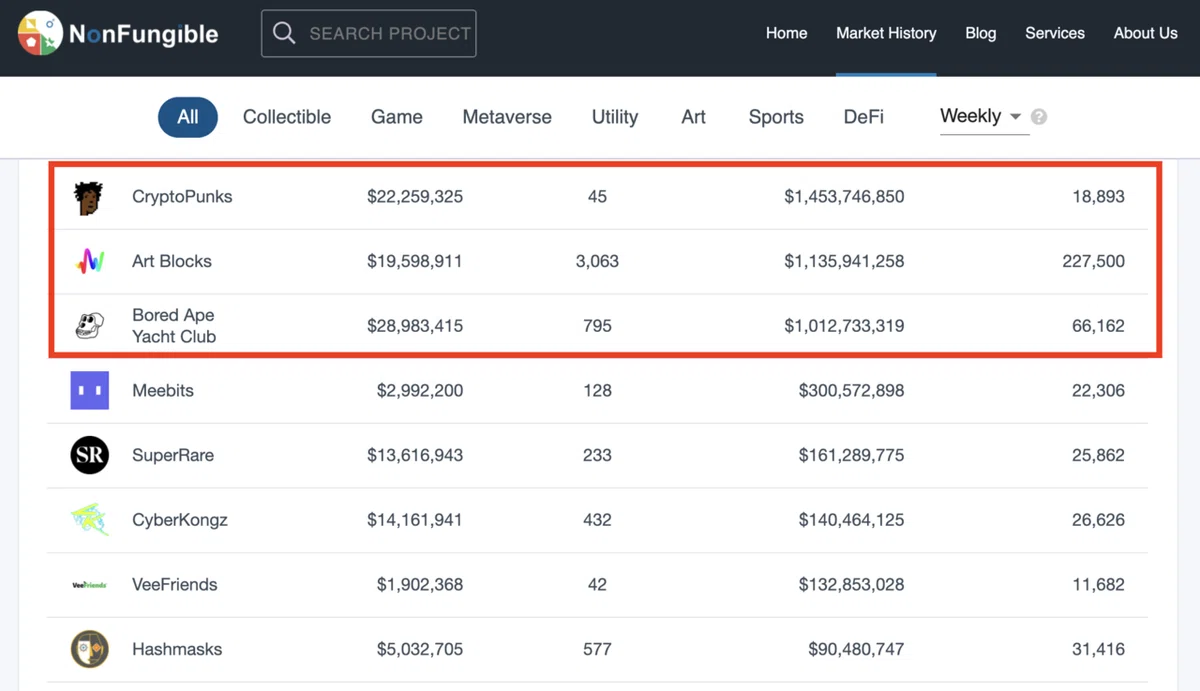Screen dimensions: 1200x691
Task: Expand the Weekly period dropdown
Action: tap(984, 117)
